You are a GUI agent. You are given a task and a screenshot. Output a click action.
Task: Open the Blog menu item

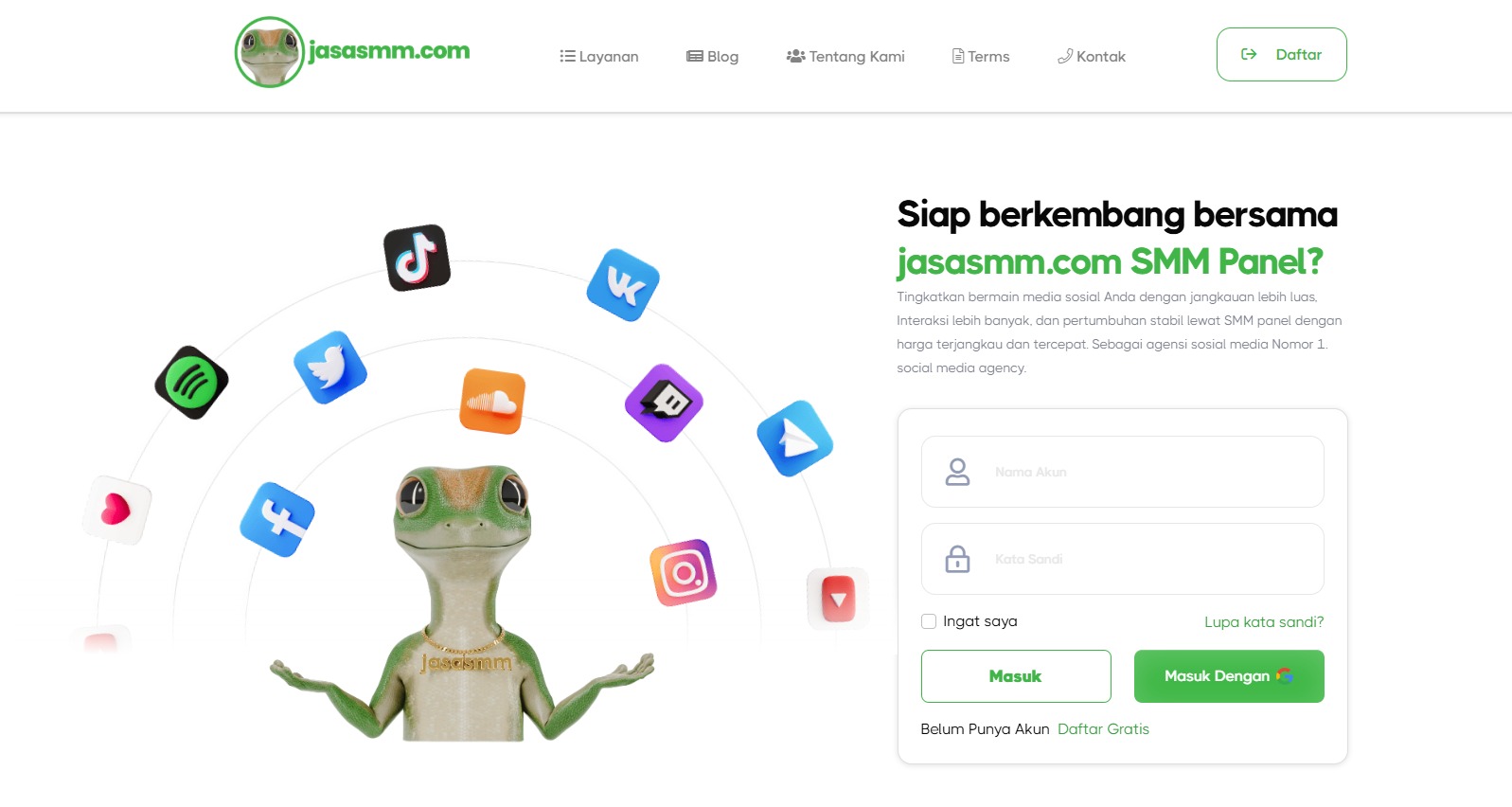pyautogui.click(x=713, y=56)
